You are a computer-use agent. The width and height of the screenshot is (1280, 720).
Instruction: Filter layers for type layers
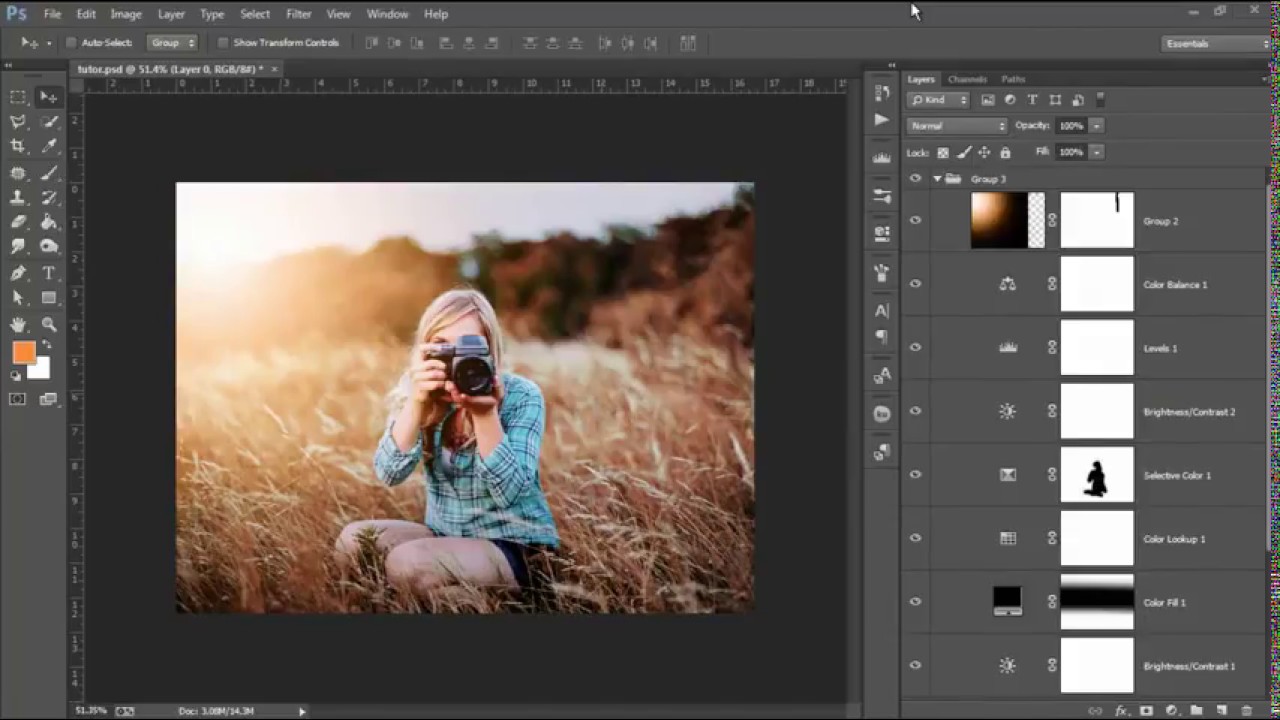click(1032, 100)
